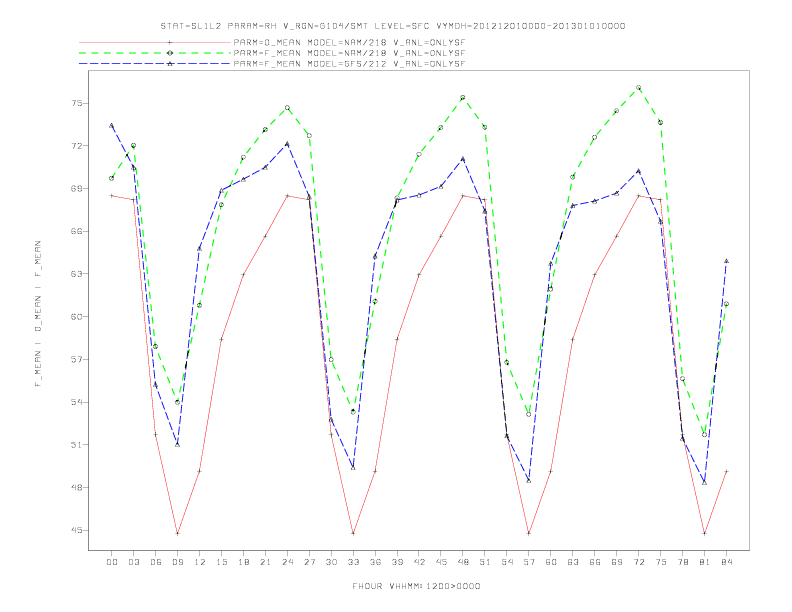The image size is (792, 612).
Task: Click the x-axis tick label 51
Action: (485, 562)
